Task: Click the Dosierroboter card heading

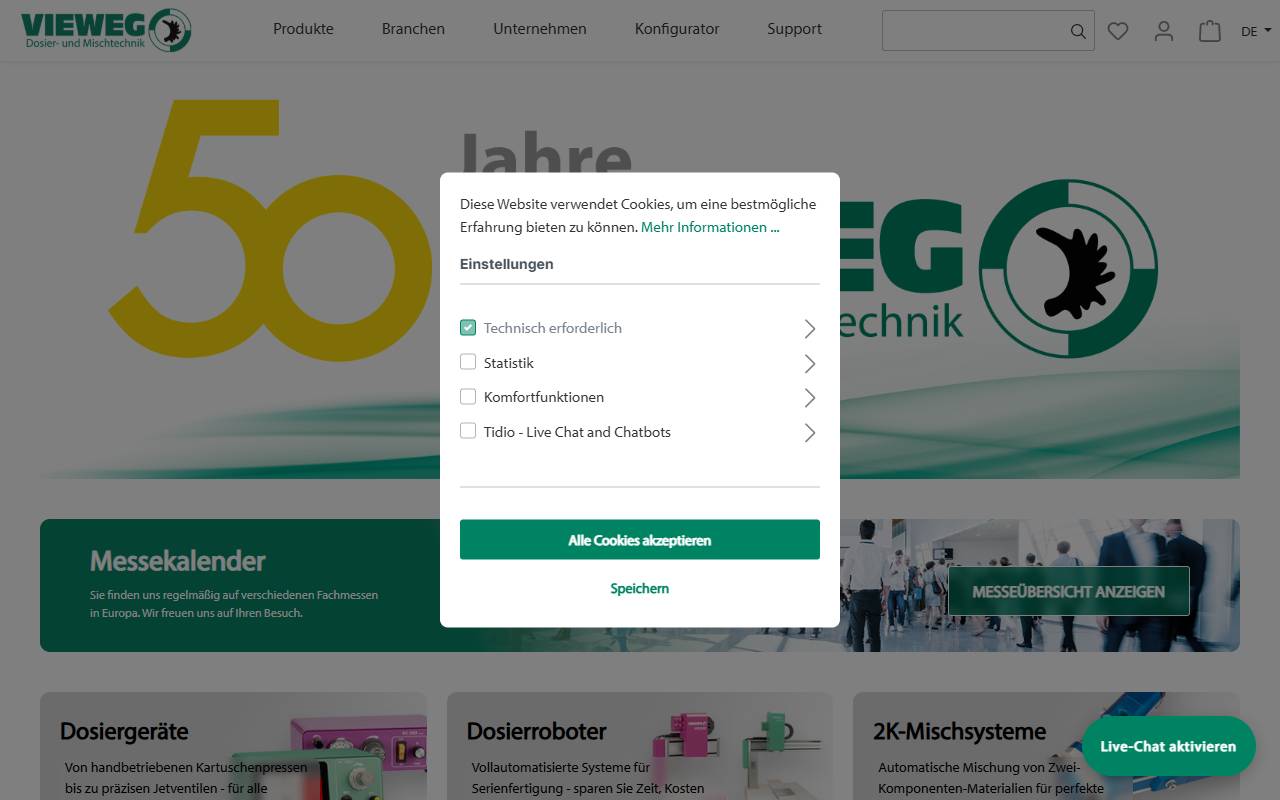Action: click(x=537, y=731)
